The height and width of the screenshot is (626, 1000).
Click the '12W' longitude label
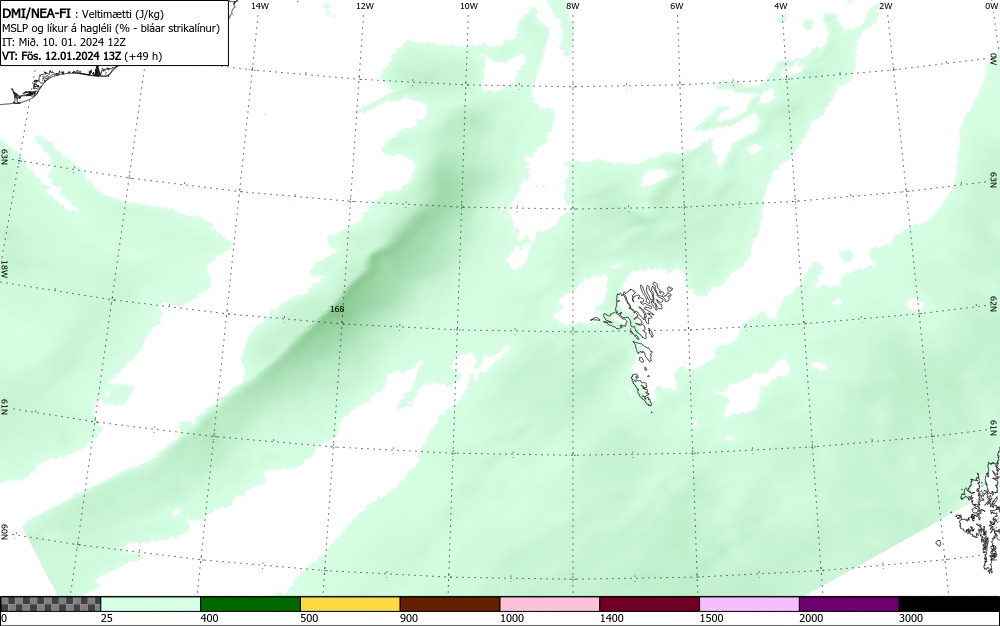coord(364,6)
